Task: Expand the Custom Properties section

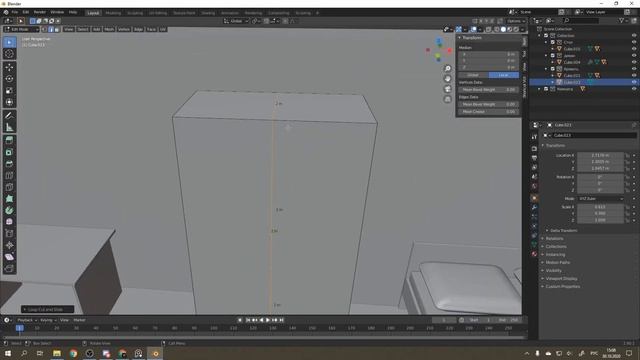Action: 562,287
